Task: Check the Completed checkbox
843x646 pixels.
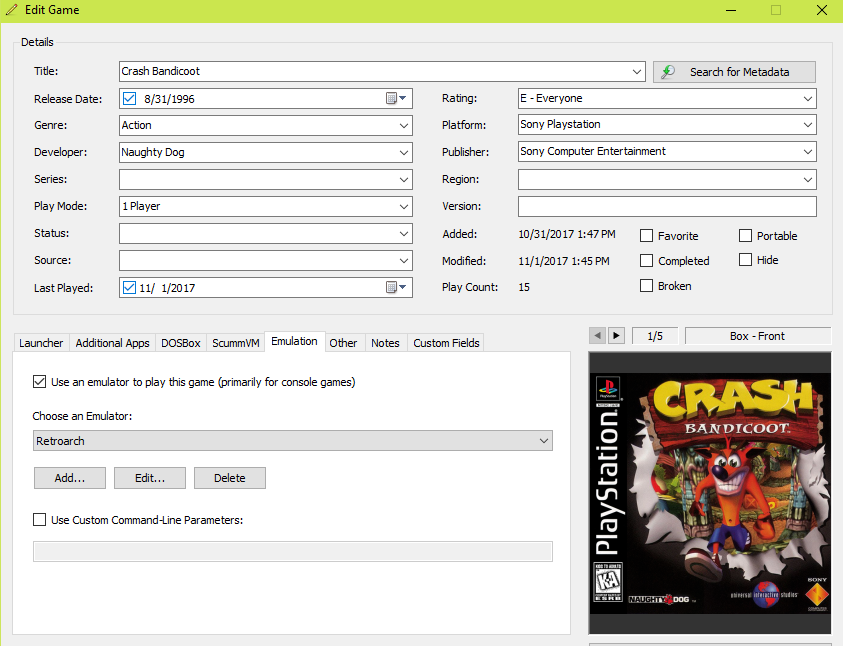Action: pyautogui.click(x=646, y=261)
